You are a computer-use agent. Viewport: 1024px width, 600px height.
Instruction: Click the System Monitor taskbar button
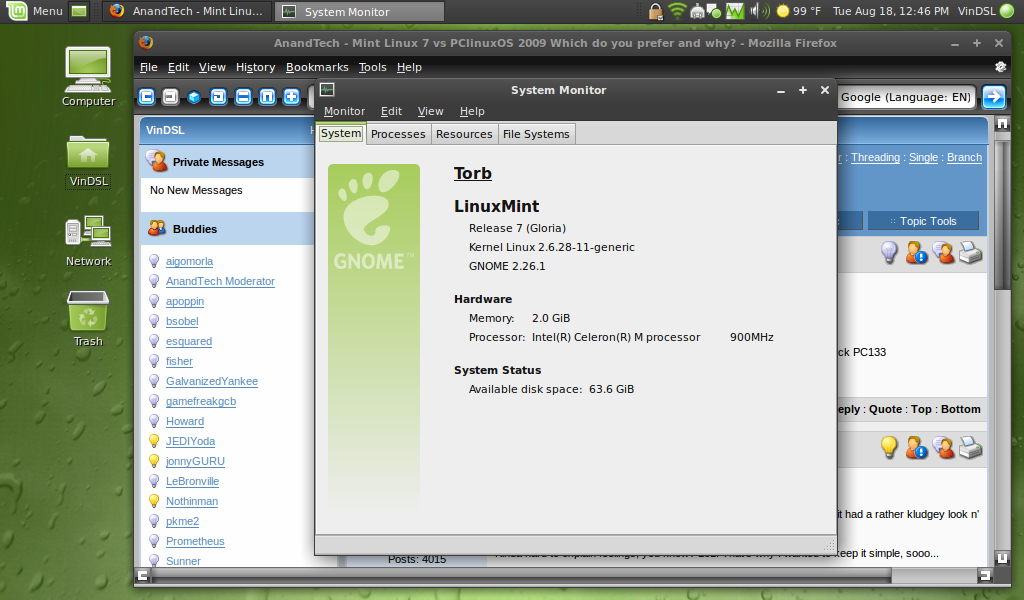pyautogui.click(x=359, y=11)
